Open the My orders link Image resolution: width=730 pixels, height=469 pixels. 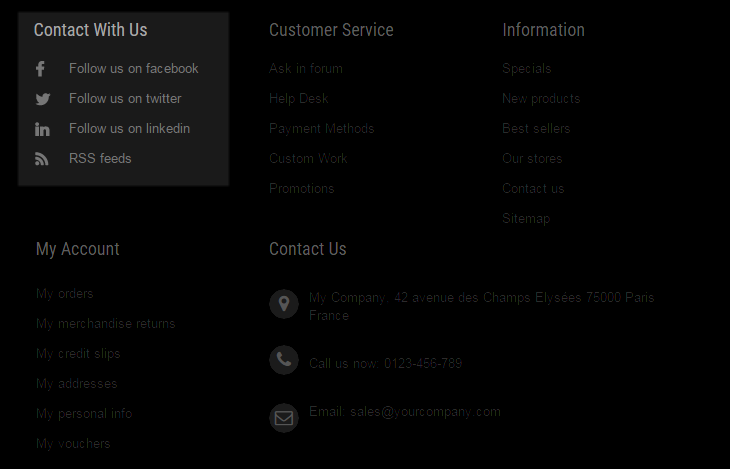[65, 293]
